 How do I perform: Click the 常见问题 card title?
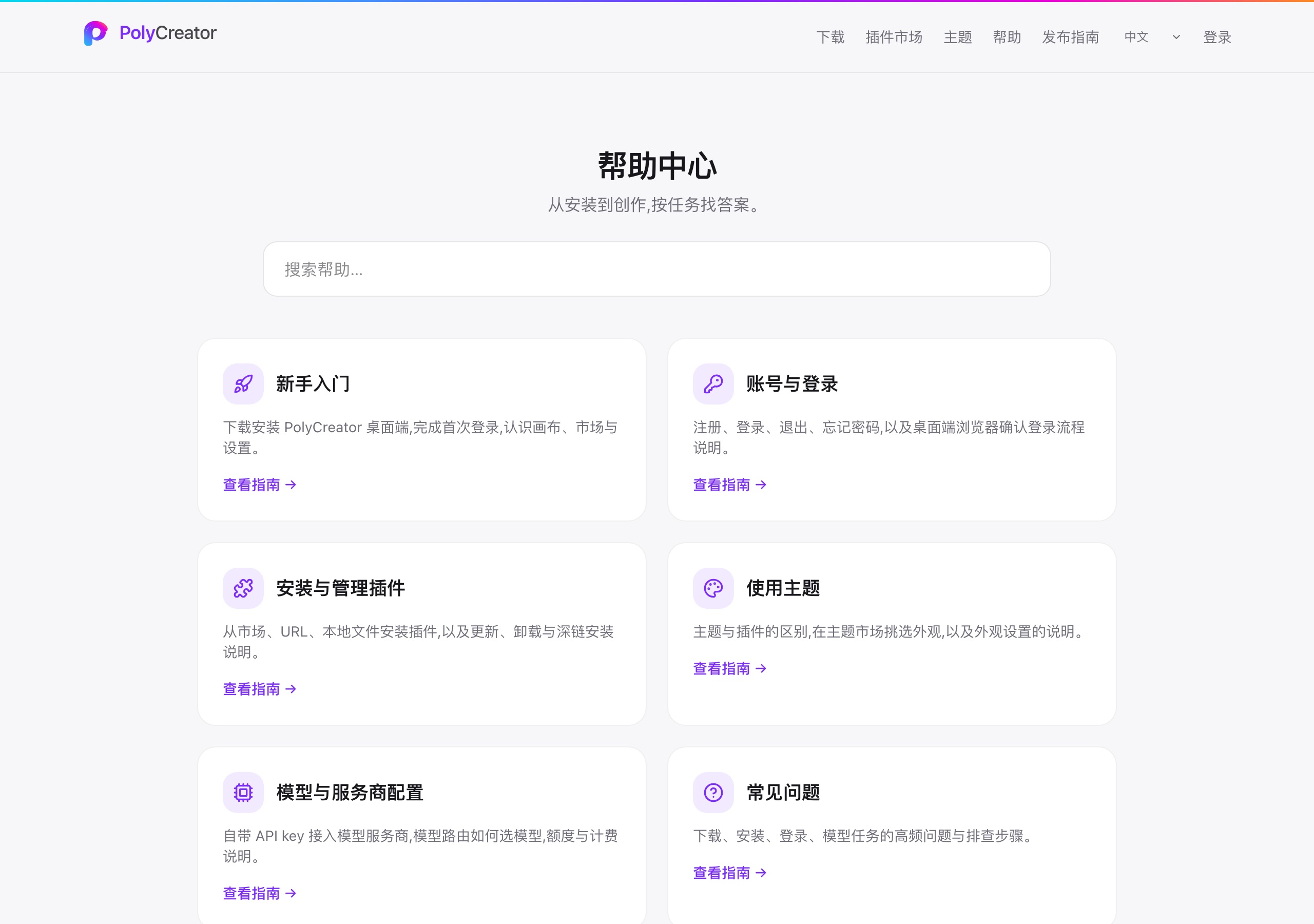tap(783, 792)
